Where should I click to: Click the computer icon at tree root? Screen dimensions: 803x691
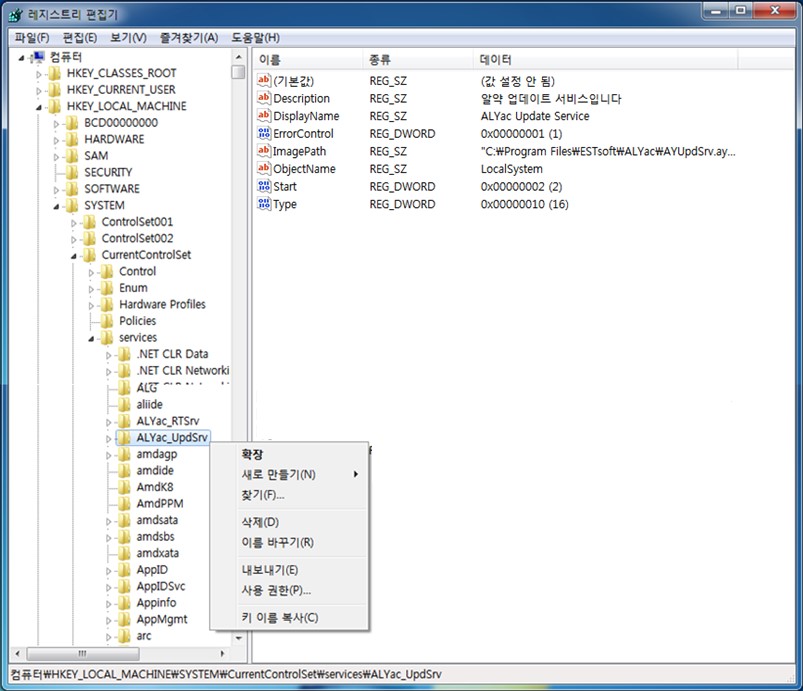coord(37,57)
